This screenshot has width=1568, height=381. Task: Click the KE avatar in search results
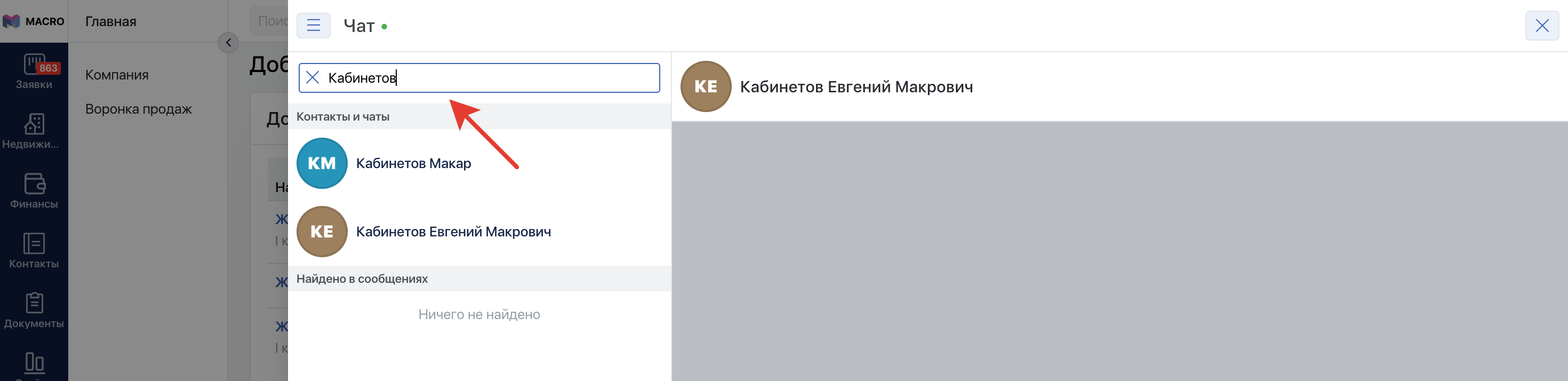(322, 231)
